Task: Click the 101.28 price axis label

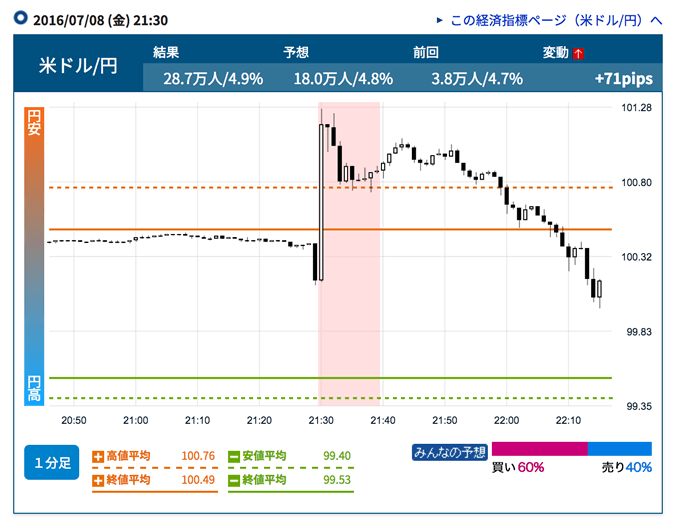Action: tap(636, 108)
